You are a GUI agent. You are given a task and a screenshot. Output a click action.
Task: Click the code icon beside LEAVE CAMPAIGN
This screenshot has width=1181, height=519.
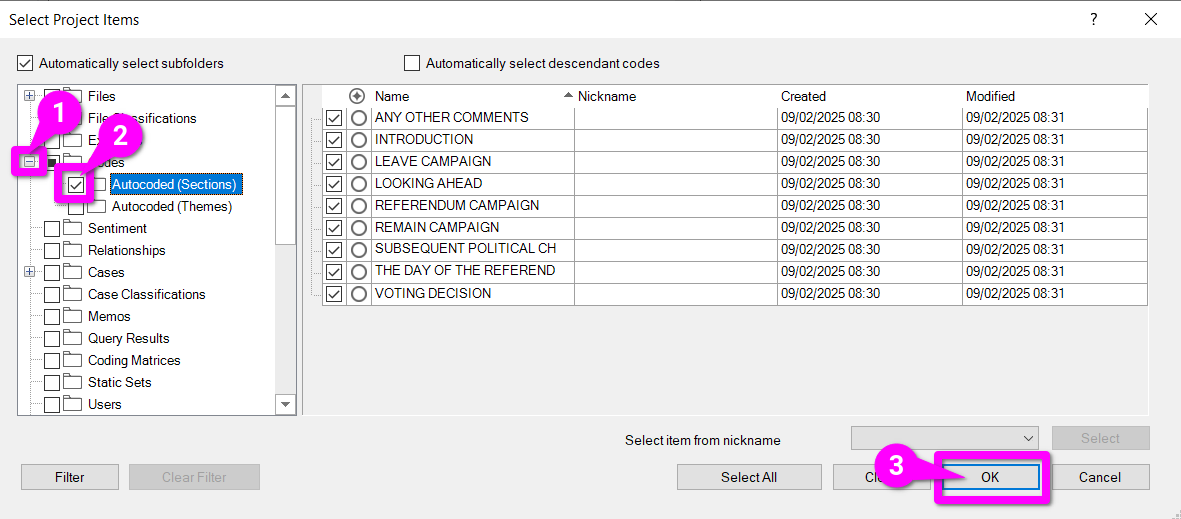click(359, 162)
